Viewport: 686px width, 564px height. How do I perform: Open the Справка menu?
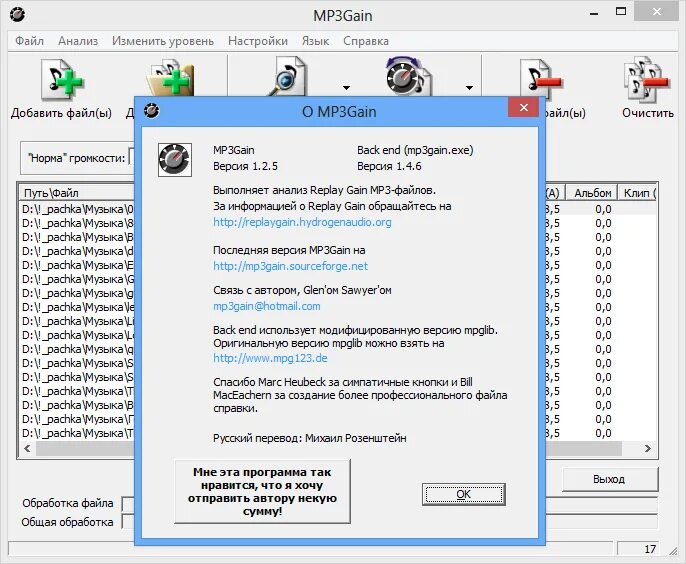(366, 41)
